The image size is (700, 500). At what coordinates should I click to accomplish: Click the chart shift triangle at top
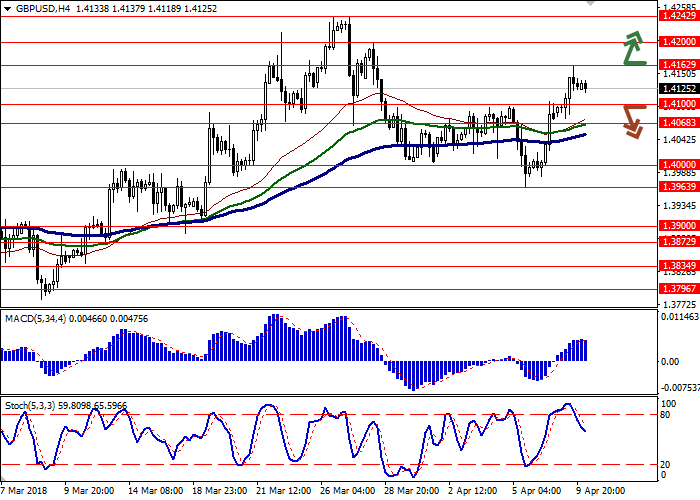(x=588, y=4)
